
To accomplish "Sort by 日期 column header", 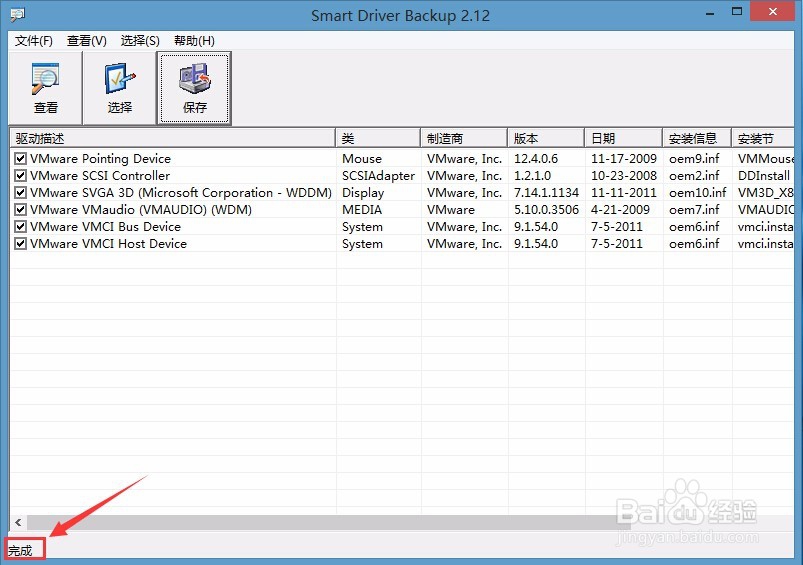I will (624, 138).
